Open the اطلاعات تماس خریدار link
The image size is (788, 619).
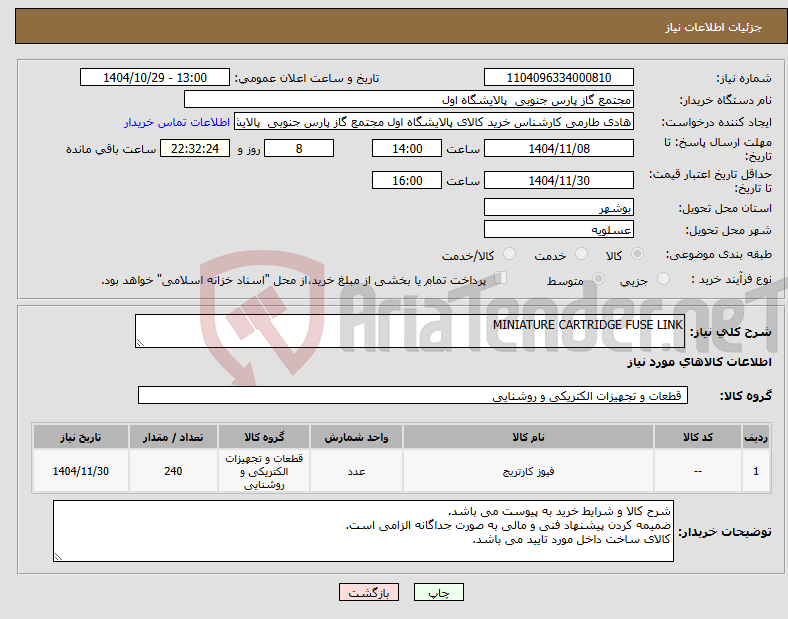(x=177, y=123)
